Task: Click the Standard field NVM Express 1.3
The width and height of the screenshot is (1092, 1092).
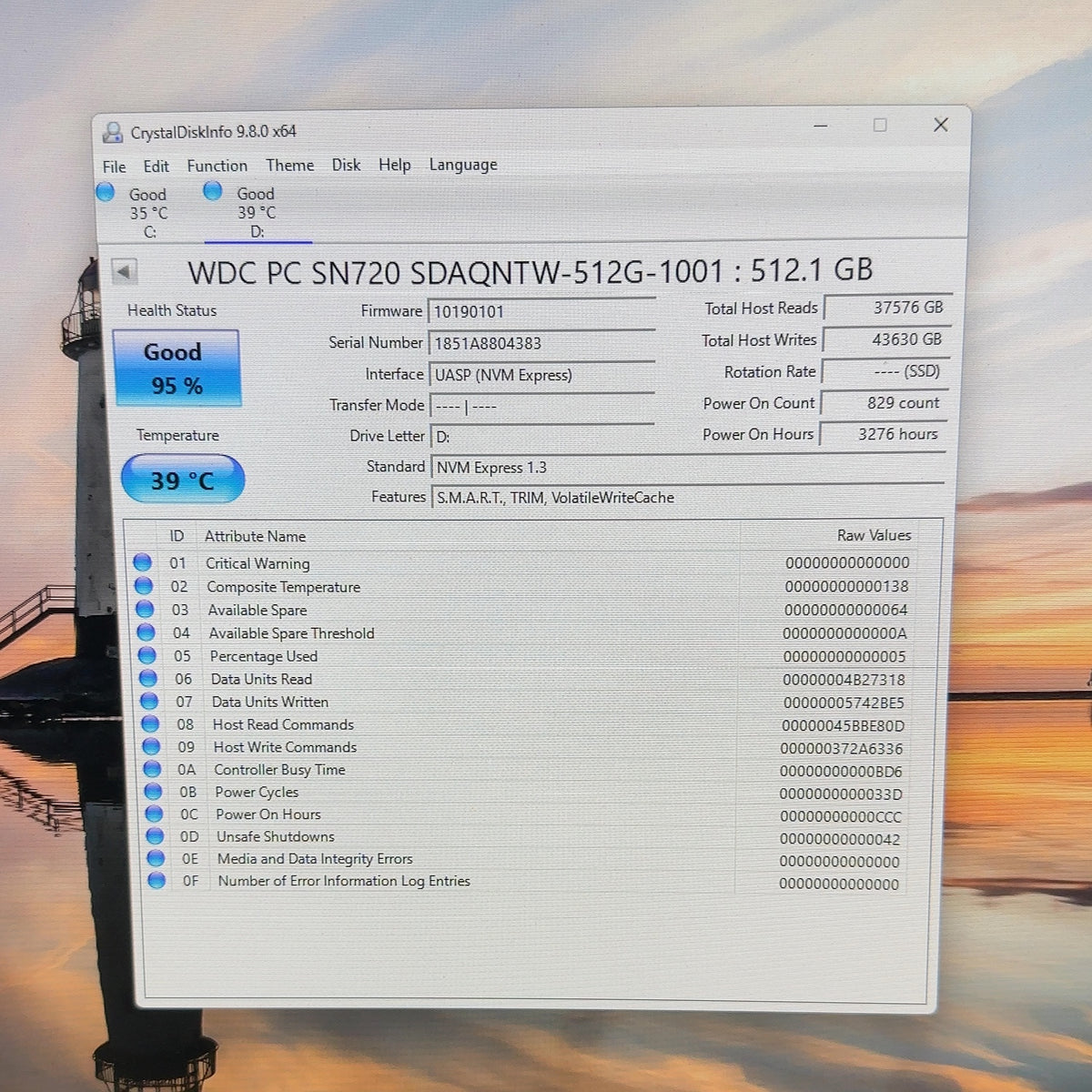Action: tap(687, 468)
